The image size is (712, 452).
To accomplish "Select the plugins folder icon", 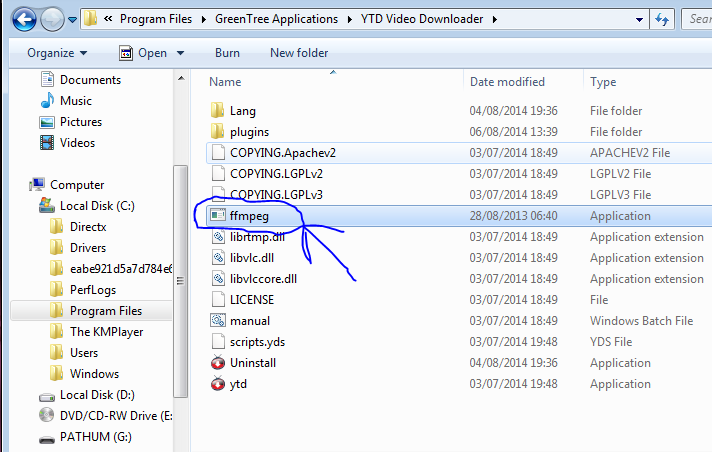I will (218, 131).
